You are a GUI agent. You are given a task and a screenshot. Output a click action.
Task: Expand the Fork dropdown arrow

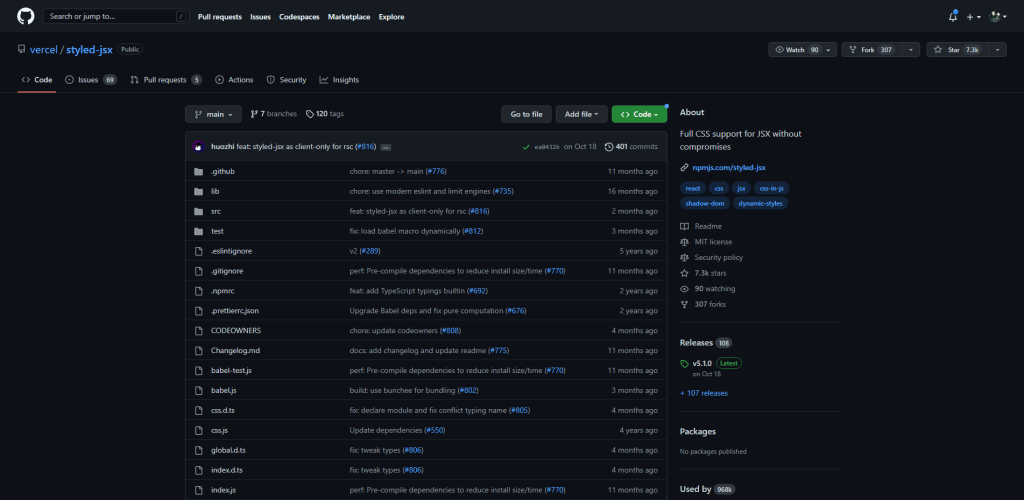[911, 50]
